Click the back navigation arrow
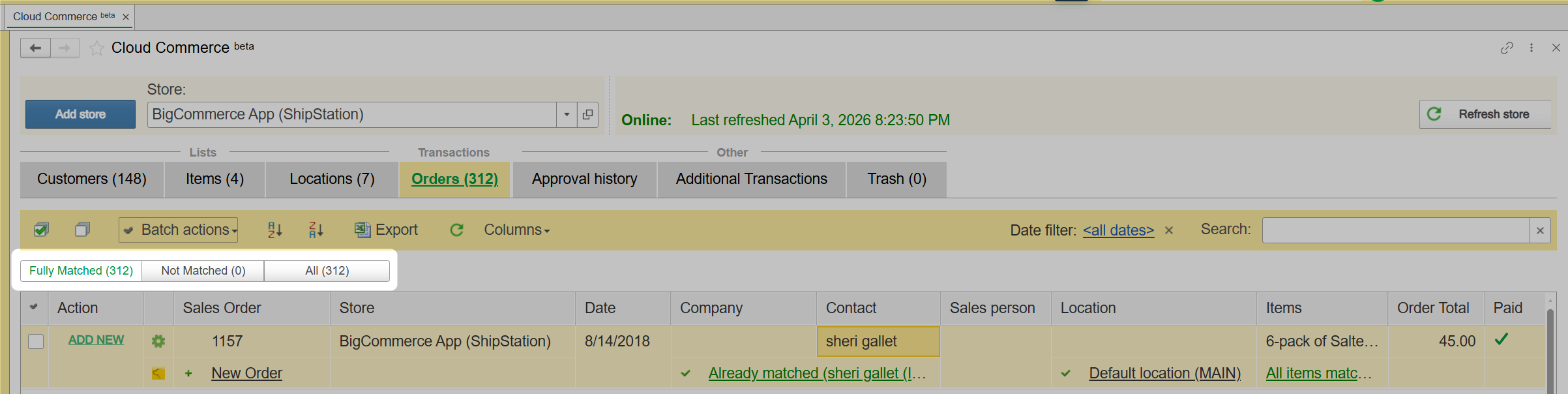The height and width of the screenshot is (394, 1568). (x=35, y=48)
